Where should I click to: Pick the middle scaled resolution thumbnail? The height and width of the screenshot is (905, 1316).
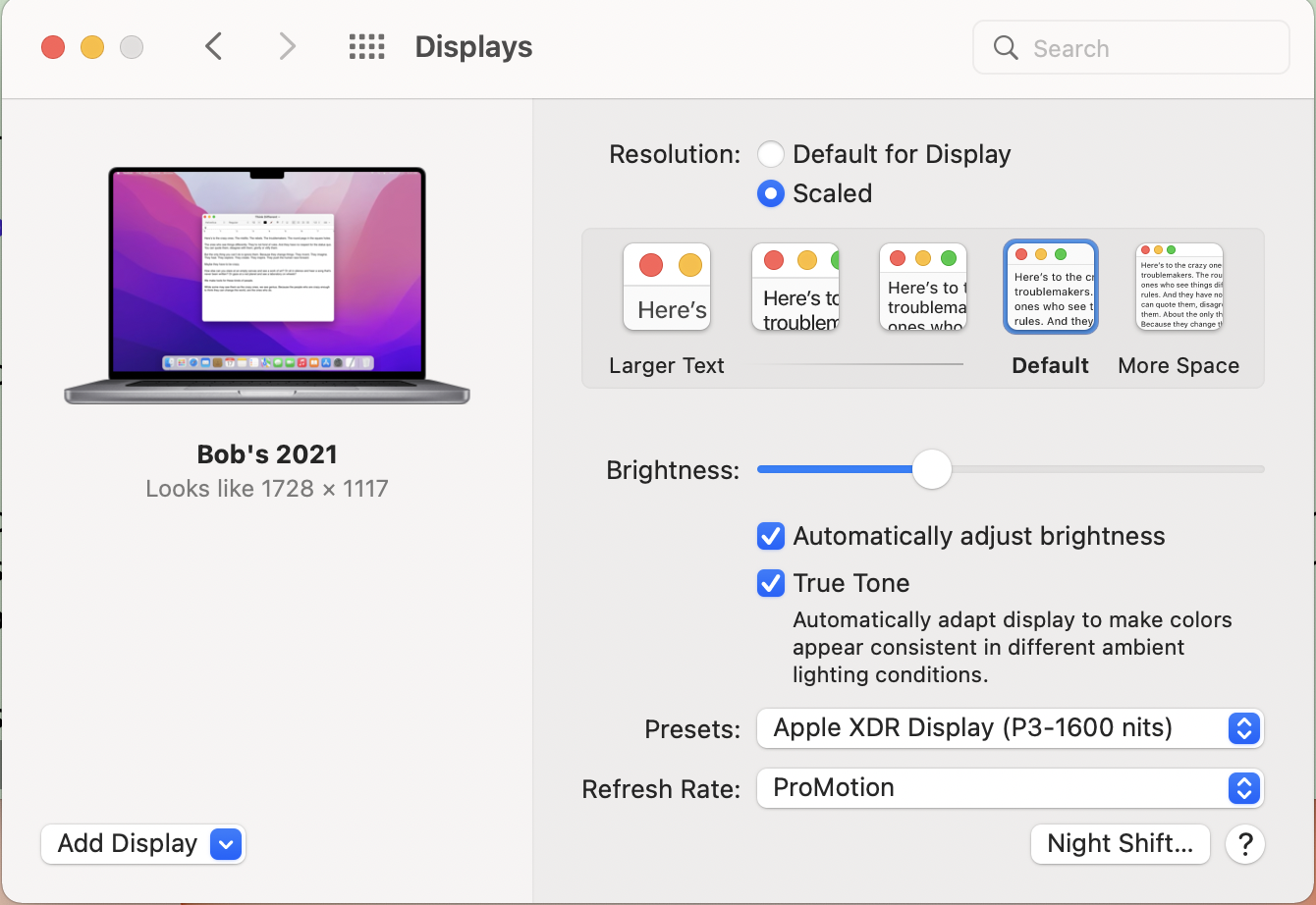tap(922, 287)
